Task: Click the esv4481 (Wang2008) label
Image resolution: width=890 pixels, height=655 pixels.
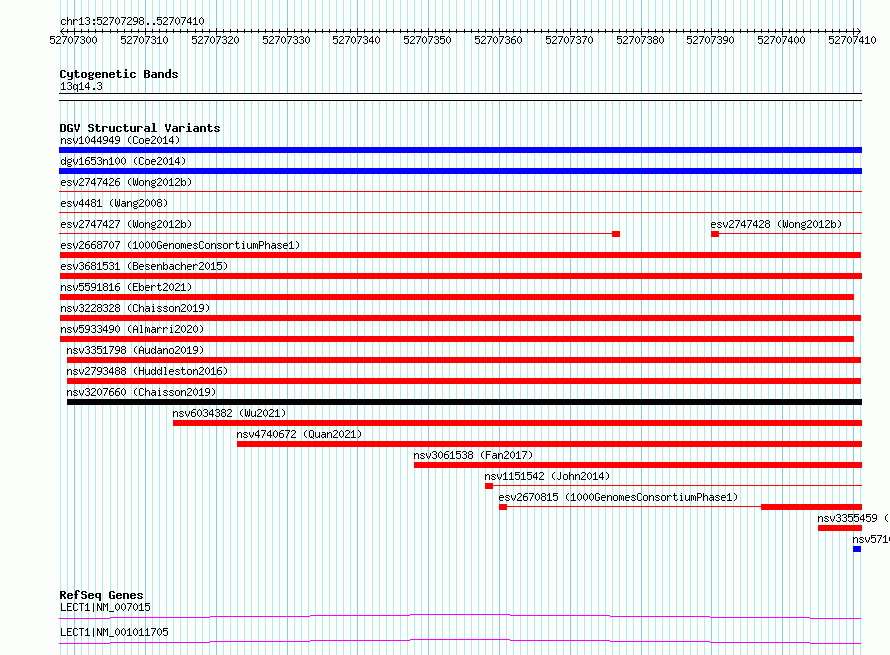Action: click(x=114, y=203)
